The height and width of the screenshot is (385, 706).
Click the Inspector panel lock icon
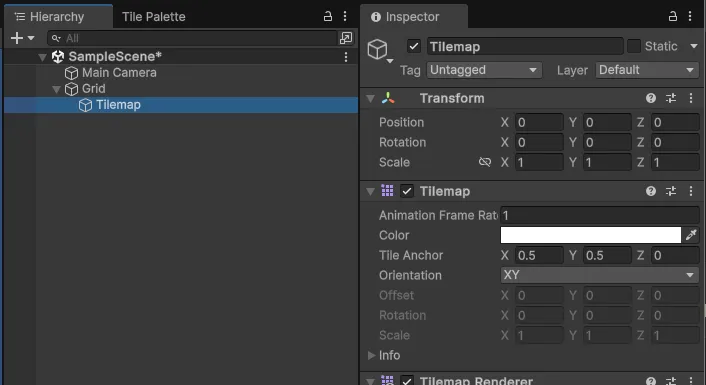pyautogui.click(x=673, y=17)
